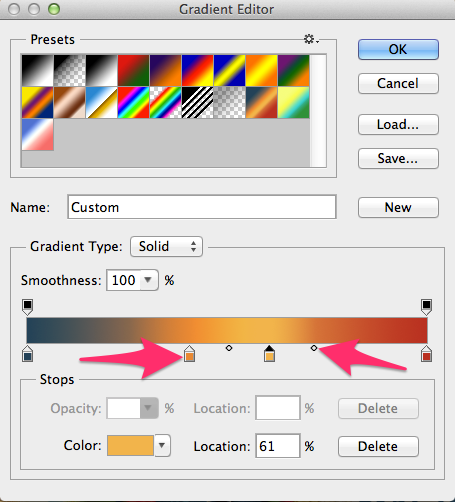Select the dark blue color stop
The height and width of the screenshot is (502, 455).
(28, 354)
